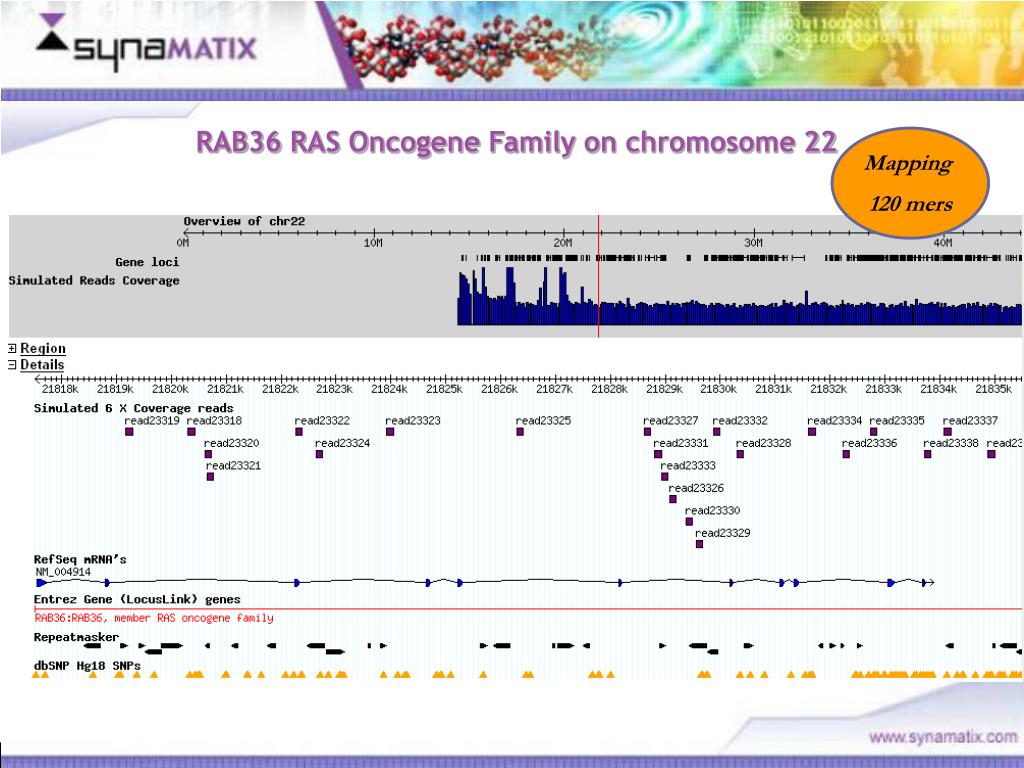
Task: Click the Repeatmasker track heading
Action: [x=76, y=637]
